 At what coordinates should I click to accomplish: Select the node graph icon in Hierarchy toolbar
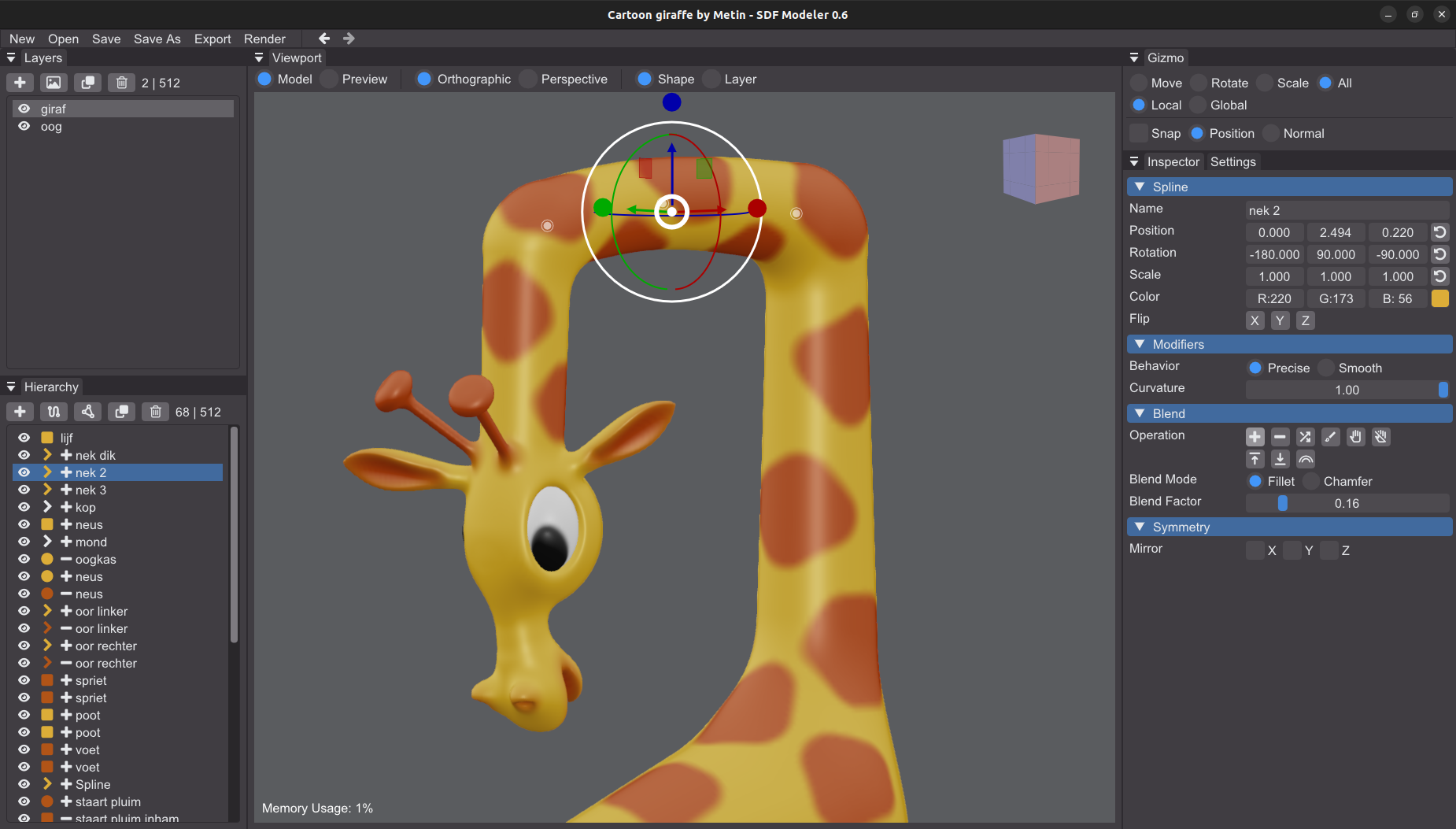coord(87,412)
